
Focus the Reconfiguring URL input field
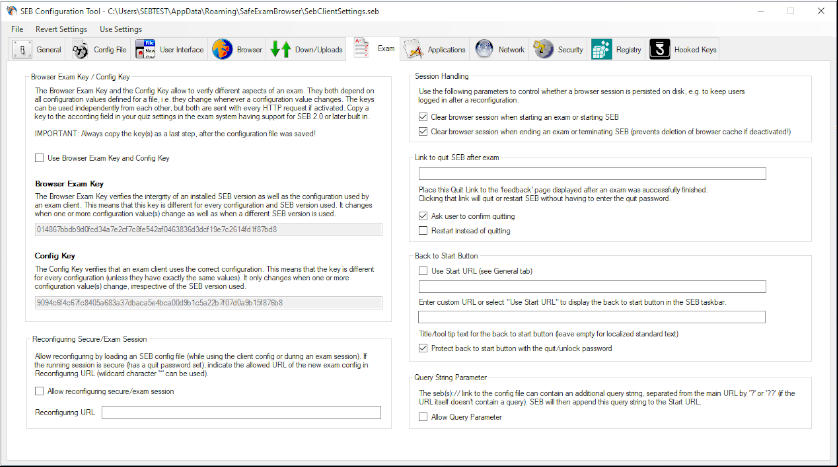(x=241, y=412)
